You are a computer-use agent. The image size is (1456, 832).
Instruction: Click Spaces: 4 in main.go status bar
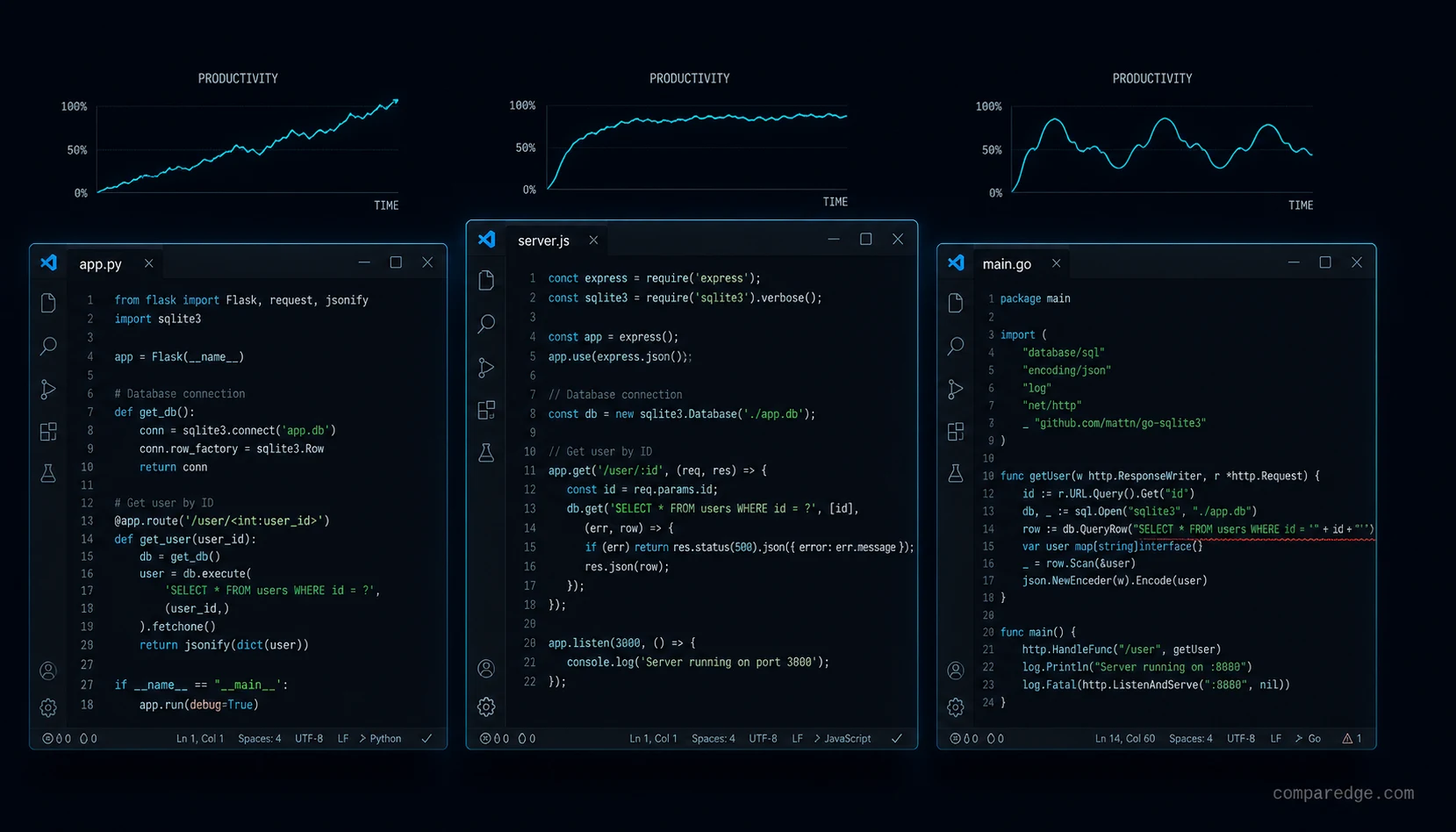(1191, 739)
